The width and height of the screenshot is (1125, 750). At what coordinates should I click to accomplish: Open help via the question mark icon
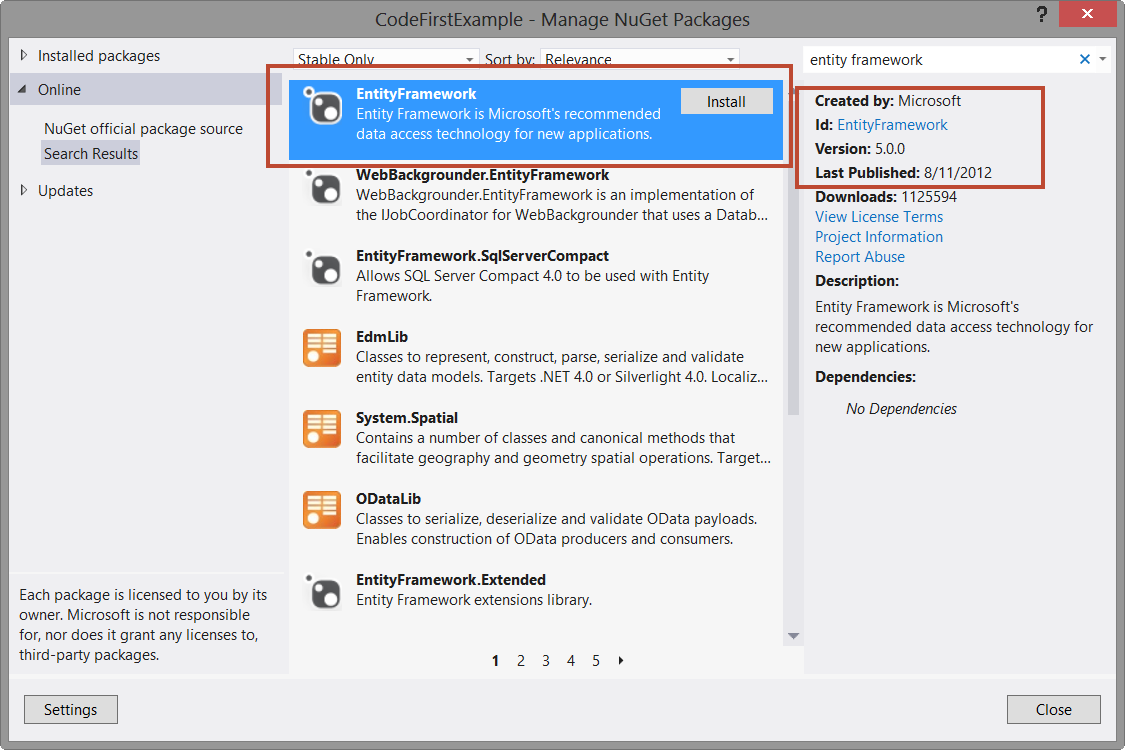click(1041, 14)
